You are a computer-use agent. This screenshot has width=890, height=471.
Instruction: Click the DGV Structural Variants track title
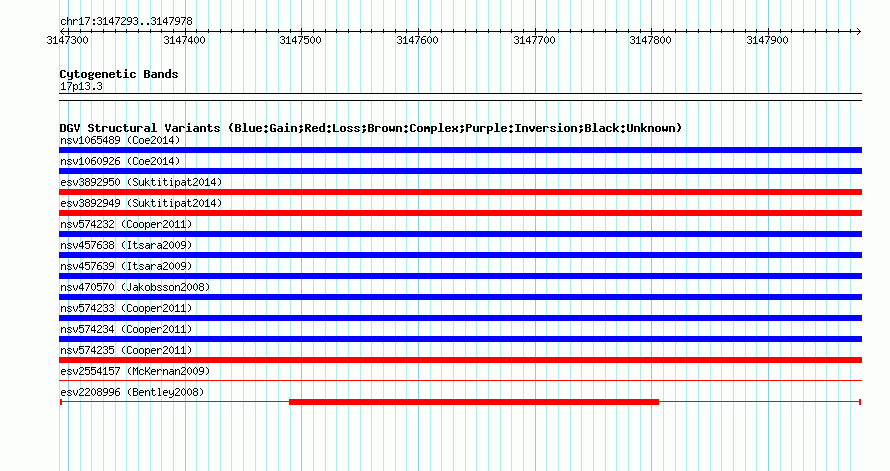point(371,128)
